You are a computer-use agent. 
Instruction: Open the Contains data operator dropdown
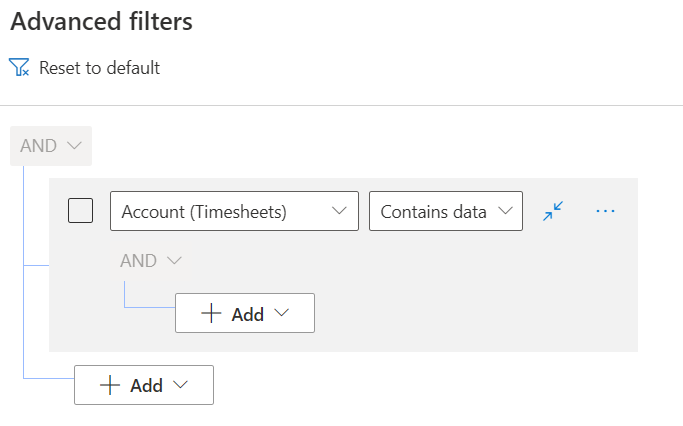coord(446,211)
